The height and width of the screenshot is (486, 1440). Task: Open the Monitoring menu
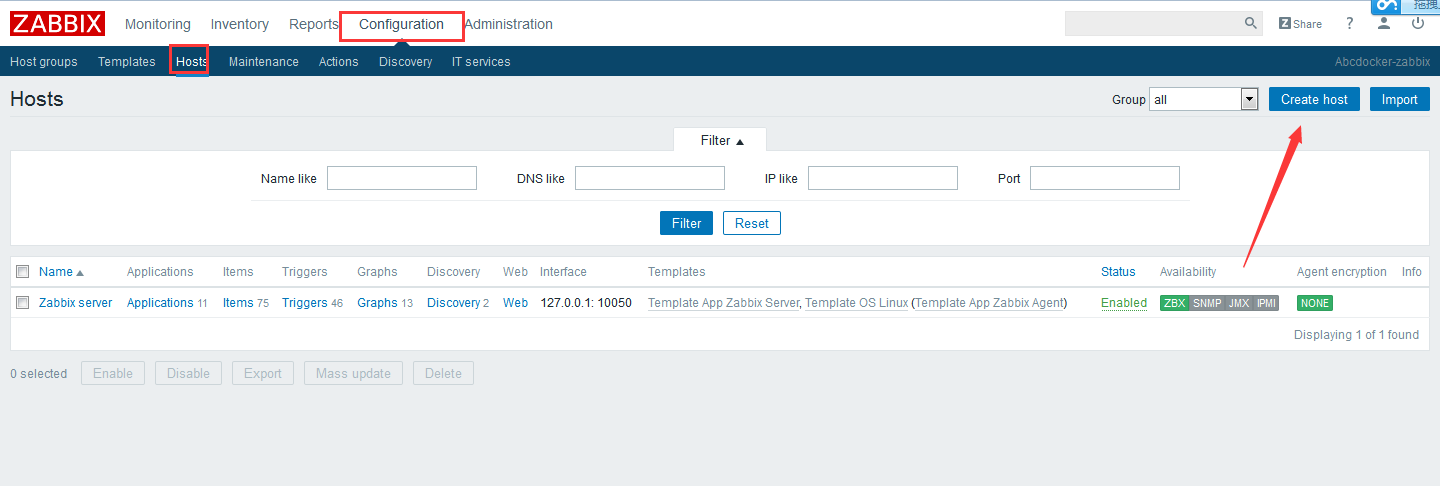[158, 24]
